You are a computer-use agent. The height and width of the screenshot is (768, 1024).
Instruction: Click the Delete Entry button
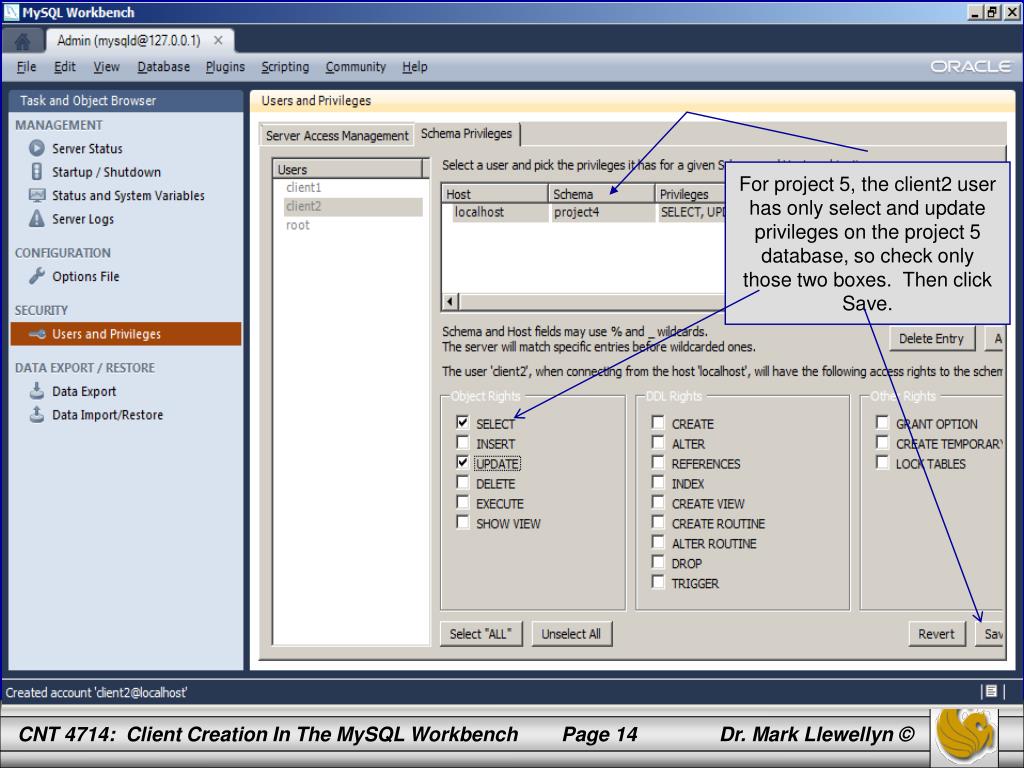coord(931,338)
